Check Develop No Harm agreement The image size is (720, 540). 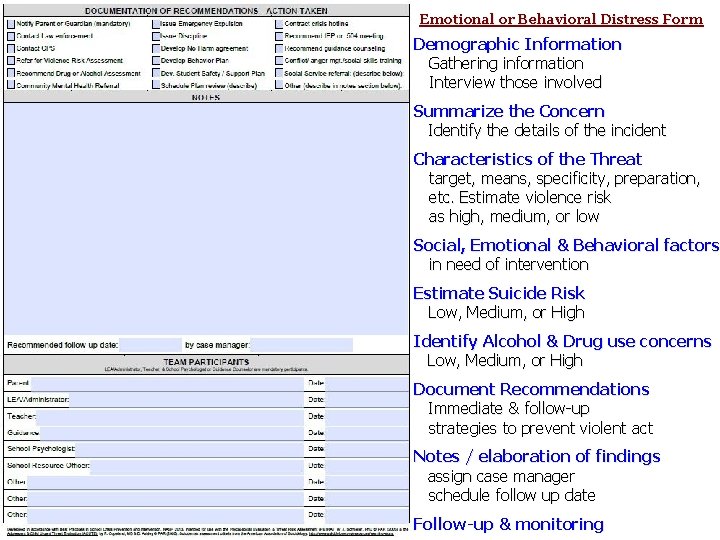point(156,48)
